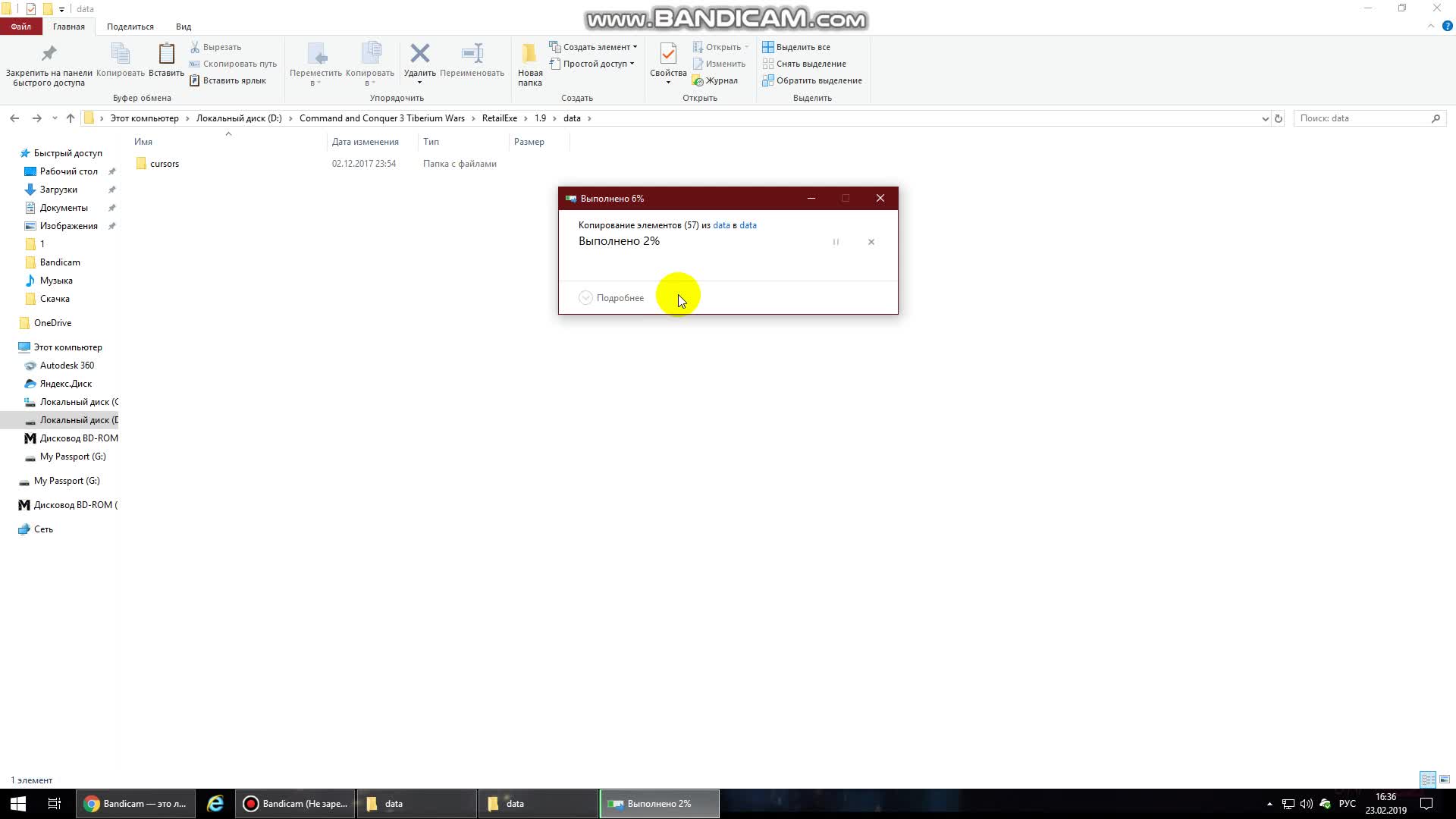1456x819 pixels.
Task: Pause the copy operation
Action: [836, 242]
